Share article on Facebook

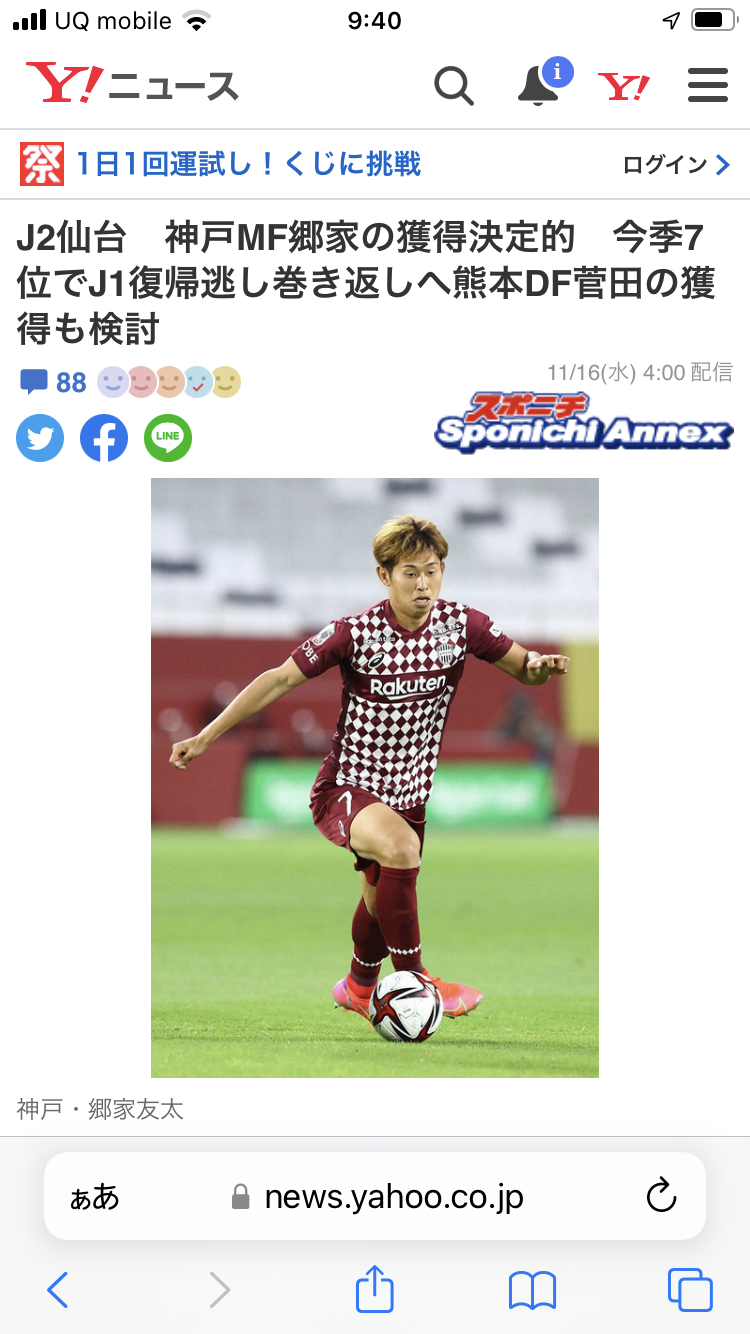[104, 438]
